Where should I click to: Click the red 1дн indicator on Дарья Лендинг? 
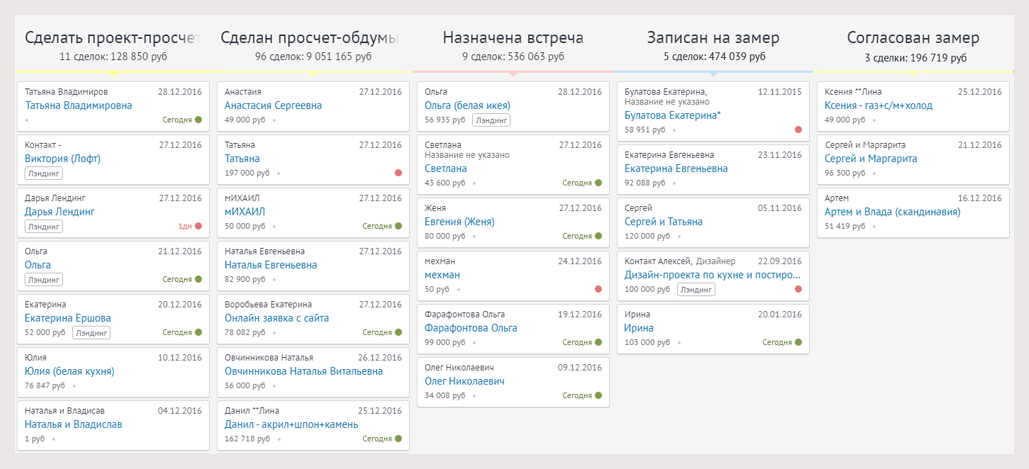tap(199, 226)
